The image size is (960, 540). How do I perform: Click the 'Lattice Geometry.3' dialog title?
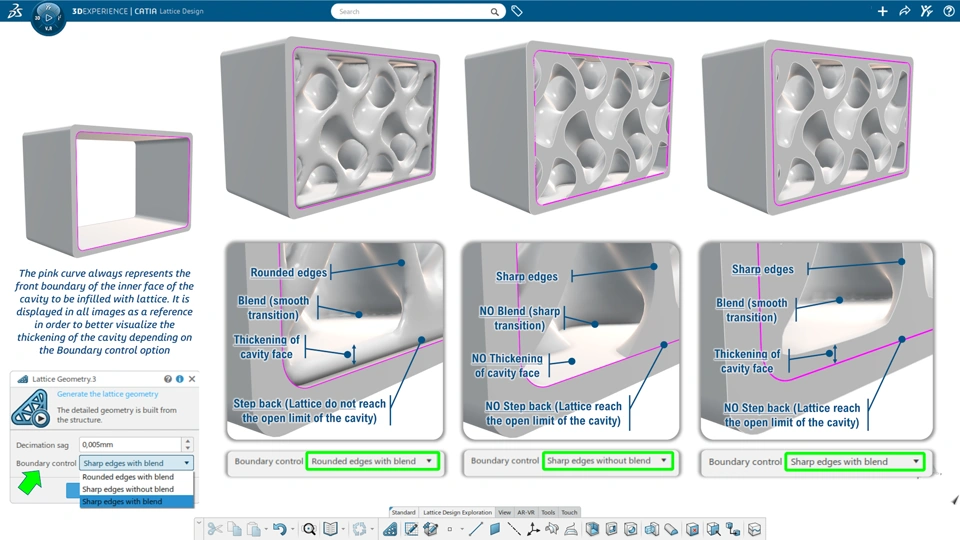coord(64,379)
